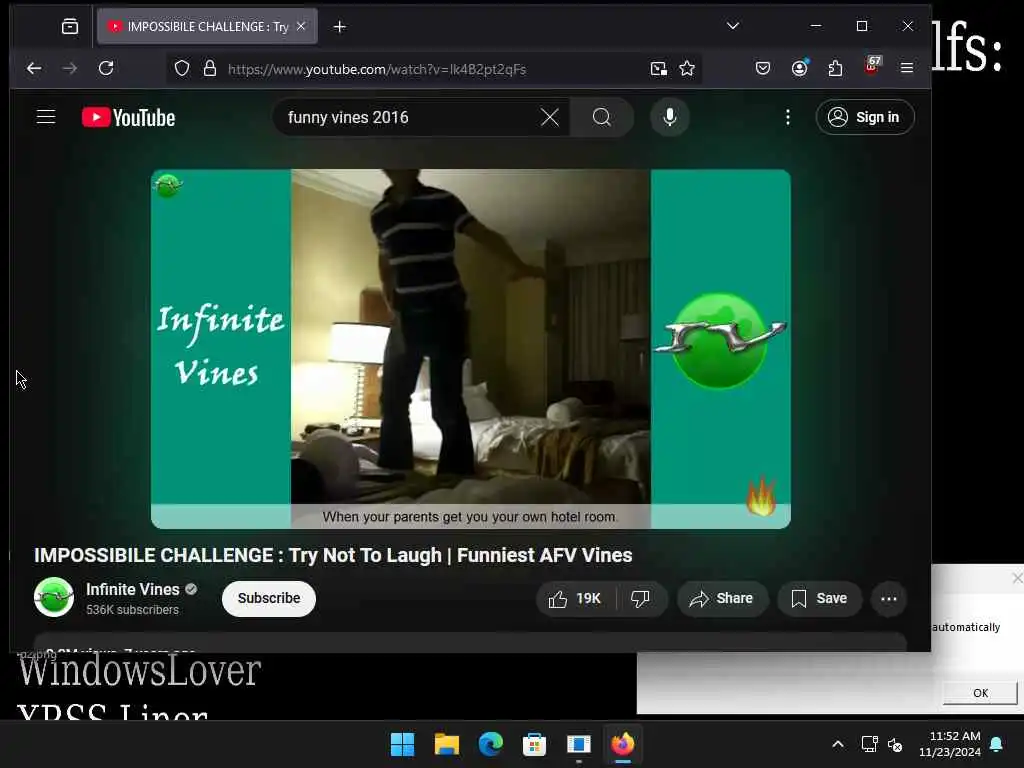Image resolution: width=1024 pixels, height=768 pixels.
Task: Share this video
Action: pyautogui.click(x=722, y=599)
